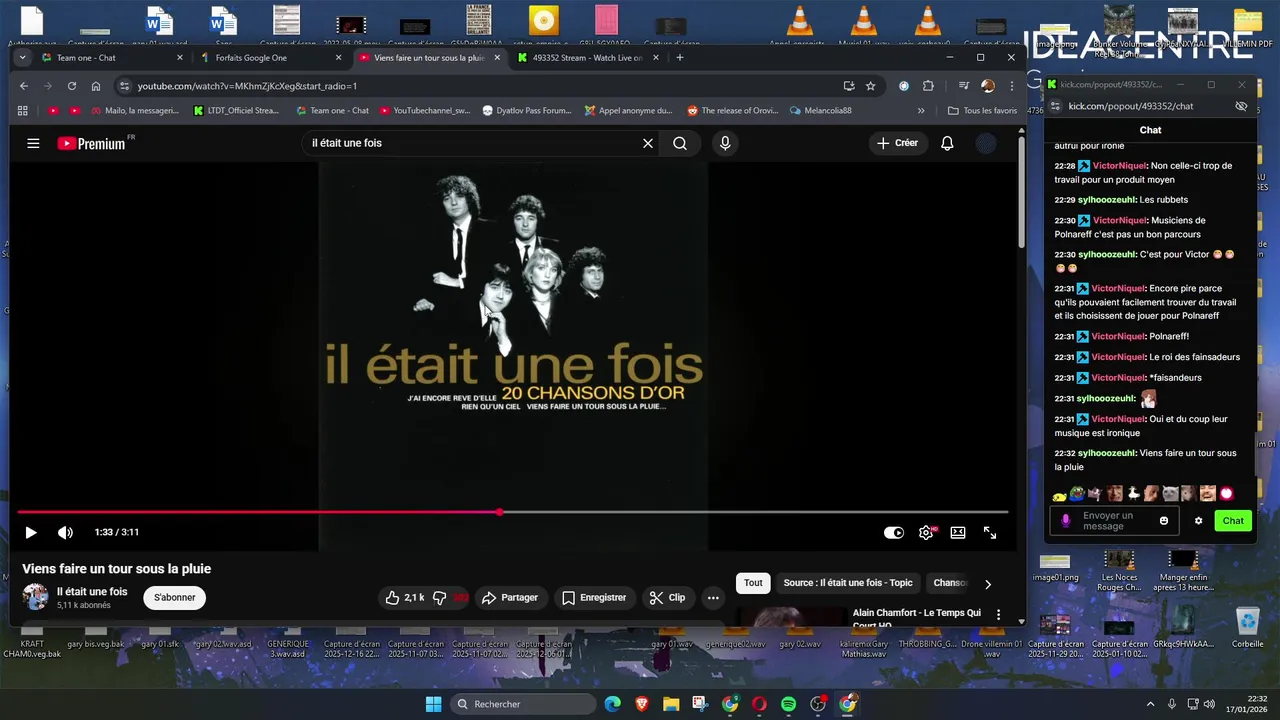
Task: Like the video with thumbs up
Action: [404, 597]
